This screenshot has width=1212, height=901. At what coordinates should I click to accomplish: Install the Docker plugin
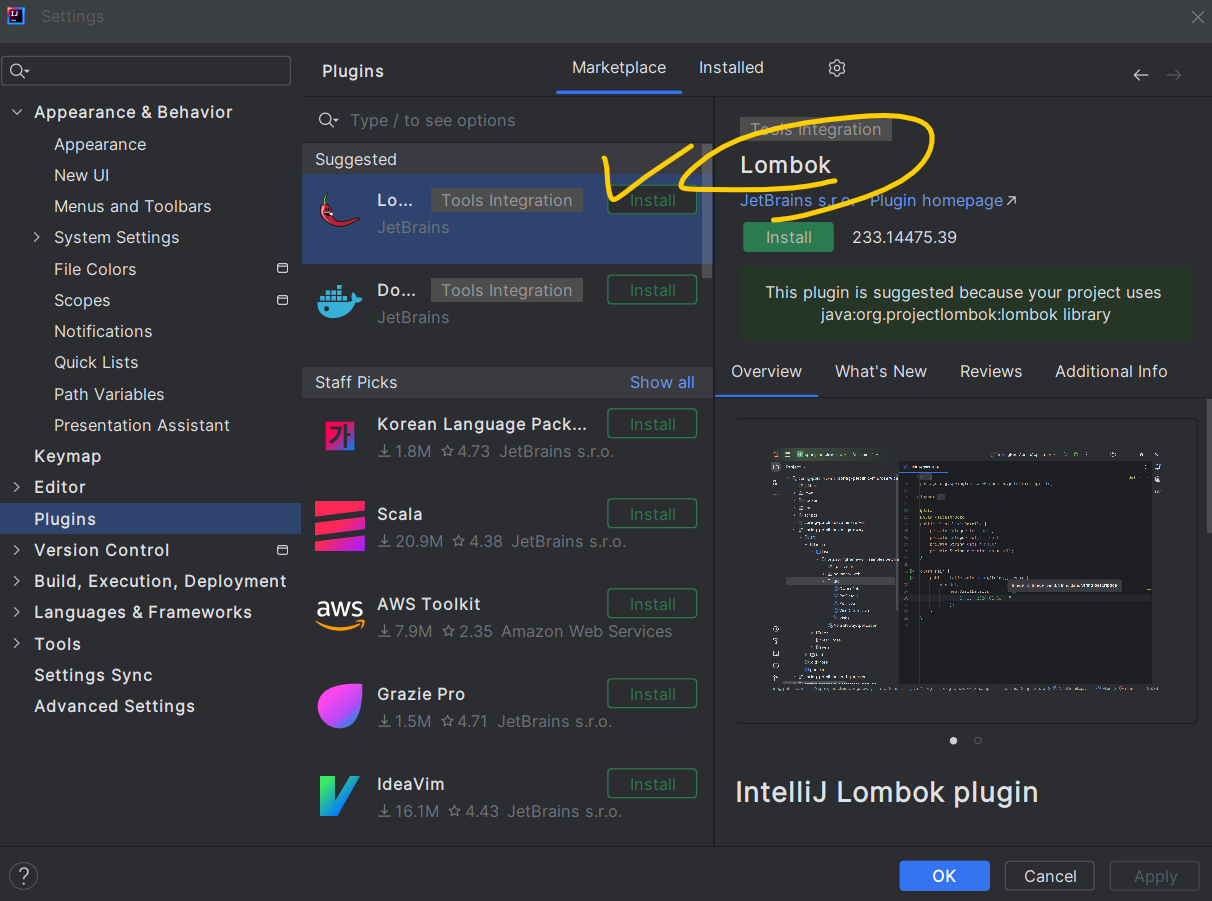pos(653,290)
